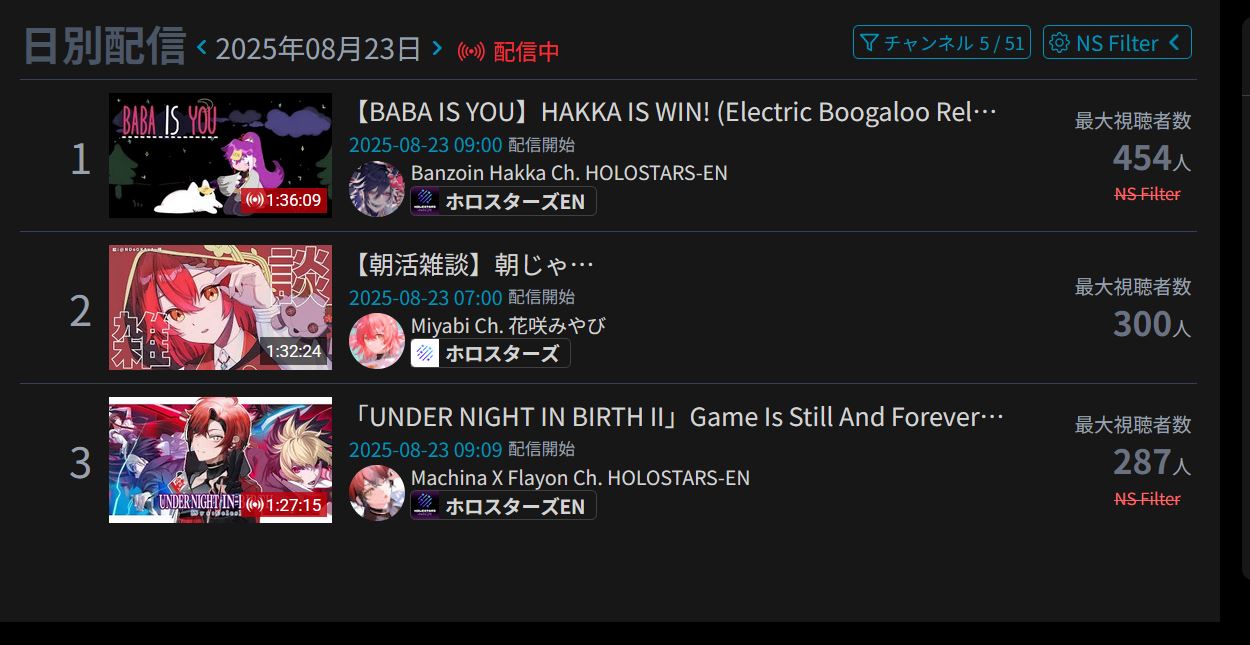Open the チャンネル 5 / 51 channel filter
This screenshot has width=1250, height=645.
click(x=942, y=42)
